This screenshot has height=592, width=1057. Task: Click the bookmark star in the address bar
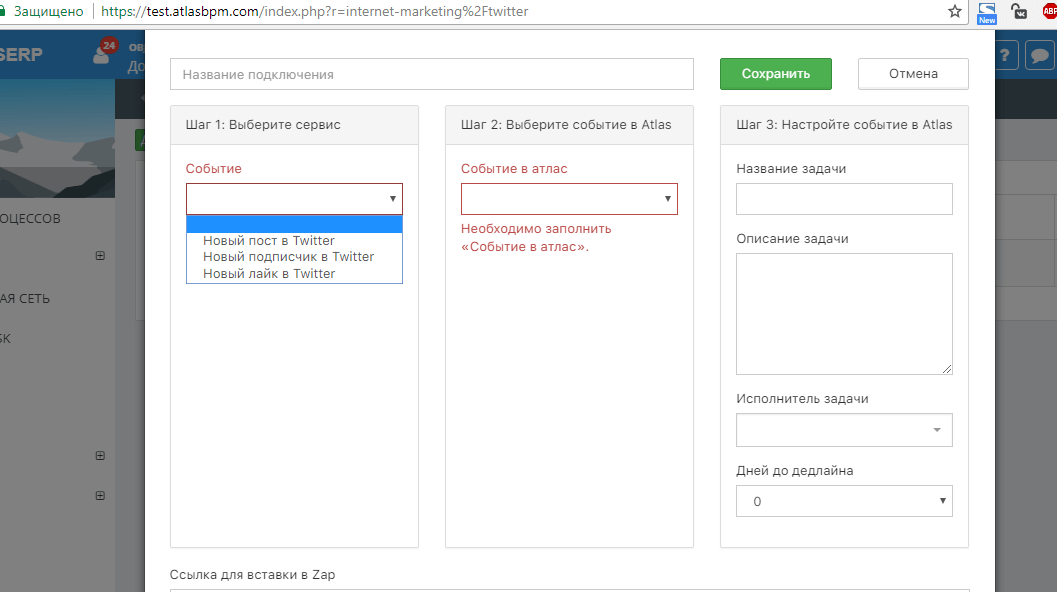[x=955, y=11]
